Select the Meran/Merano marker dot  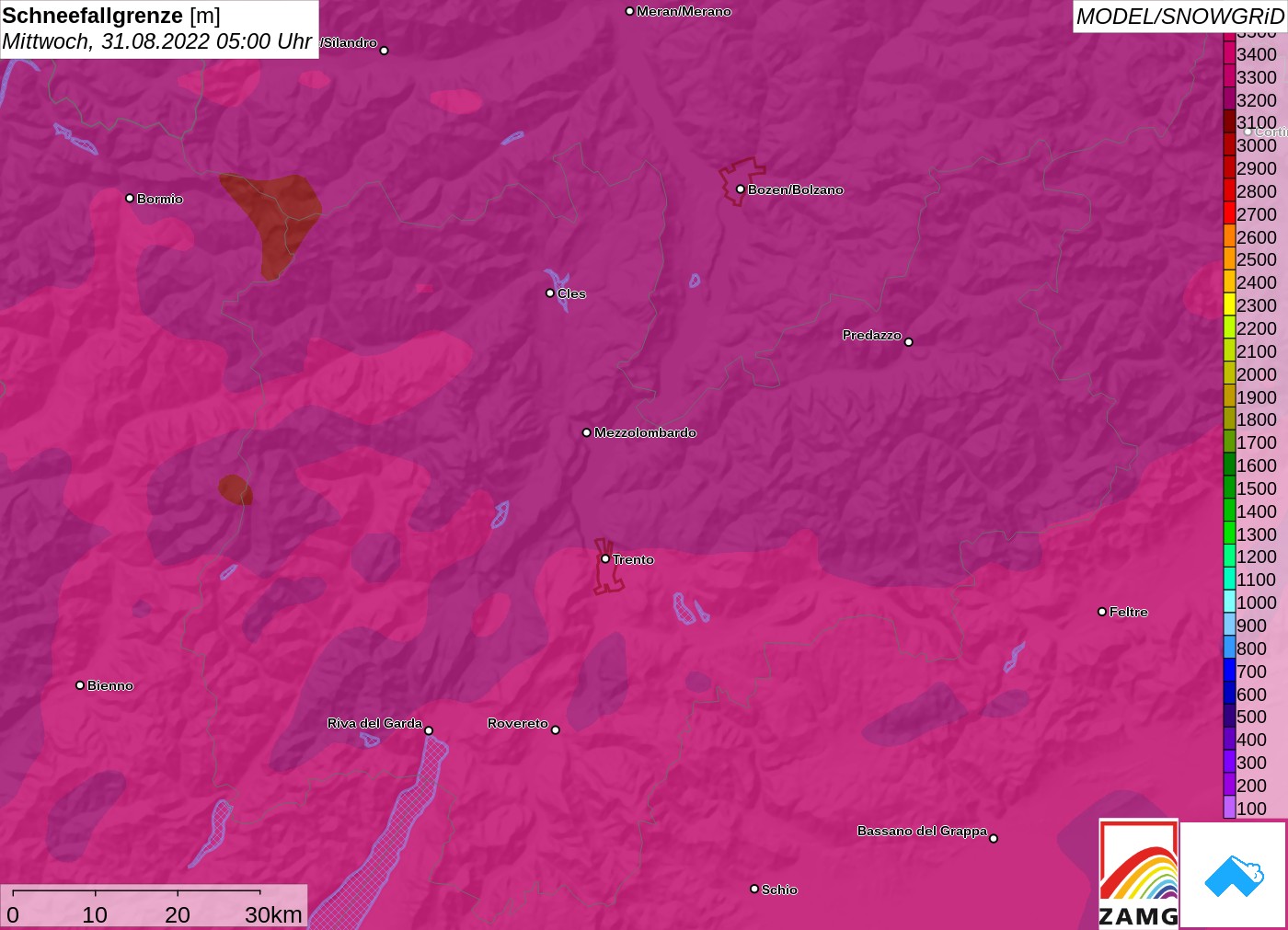click(629, 11)
